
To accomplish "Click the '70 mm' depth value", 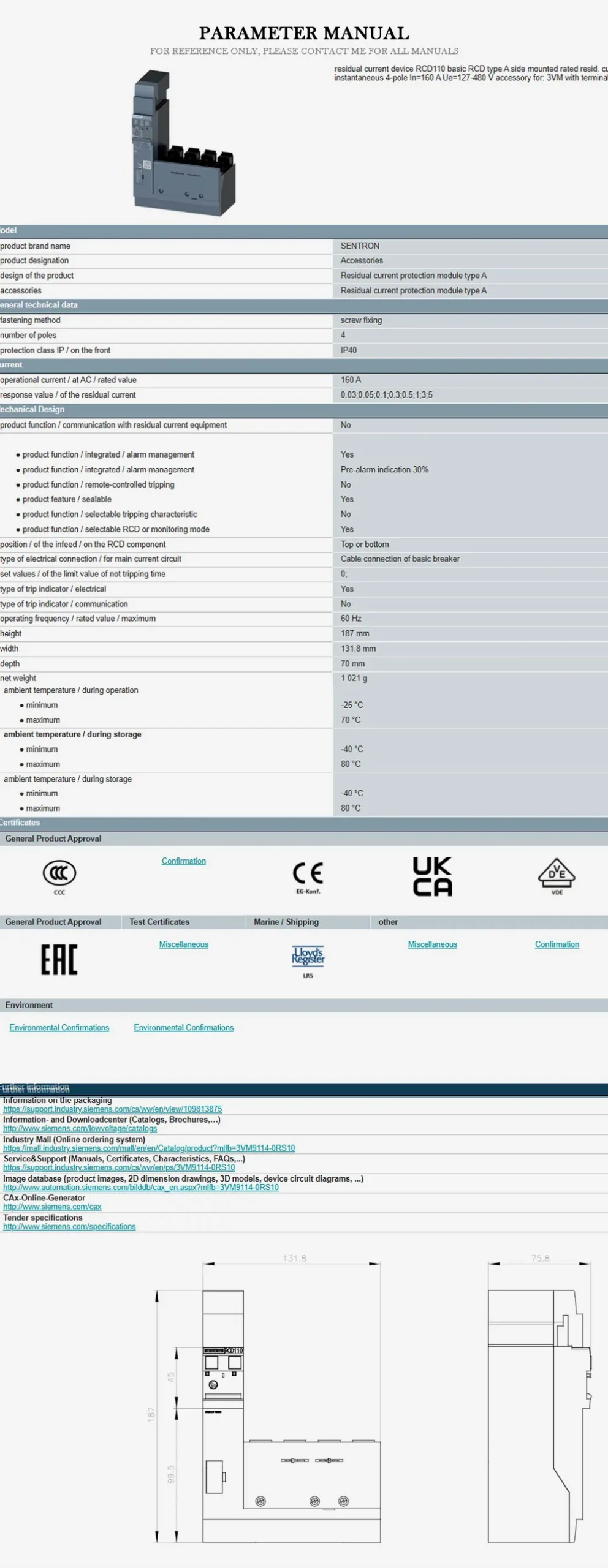I will click(352, 664).
